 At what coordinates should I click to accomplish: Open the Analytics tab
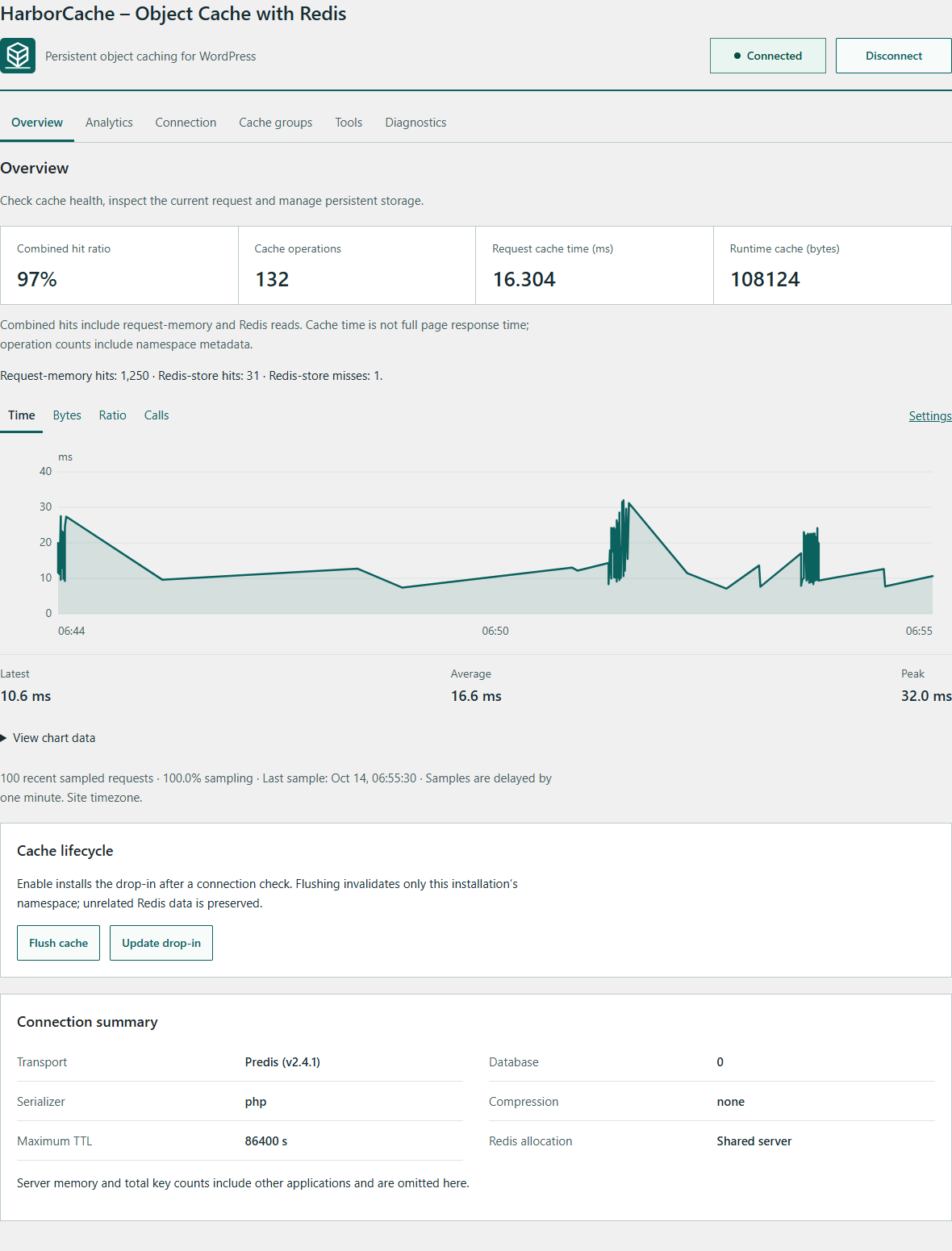tap(109, 123)
